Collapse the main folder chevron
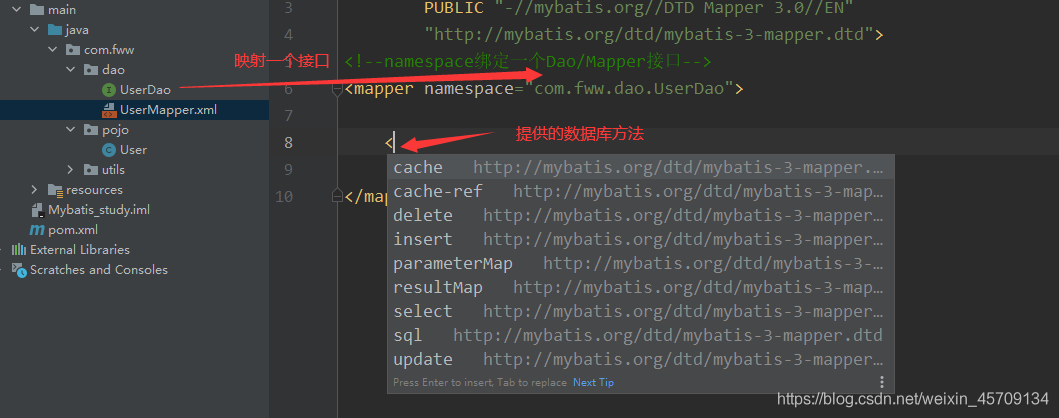This screenshot has width=1059, height=418. pos(16,10)
